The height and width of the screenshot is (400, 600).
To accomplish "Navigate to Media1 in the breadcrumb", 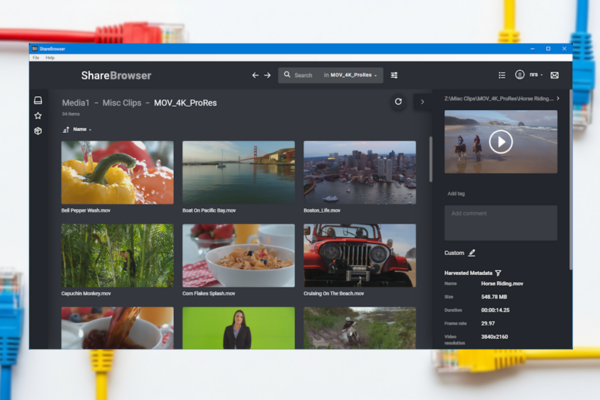I will (x=76, y=103).
